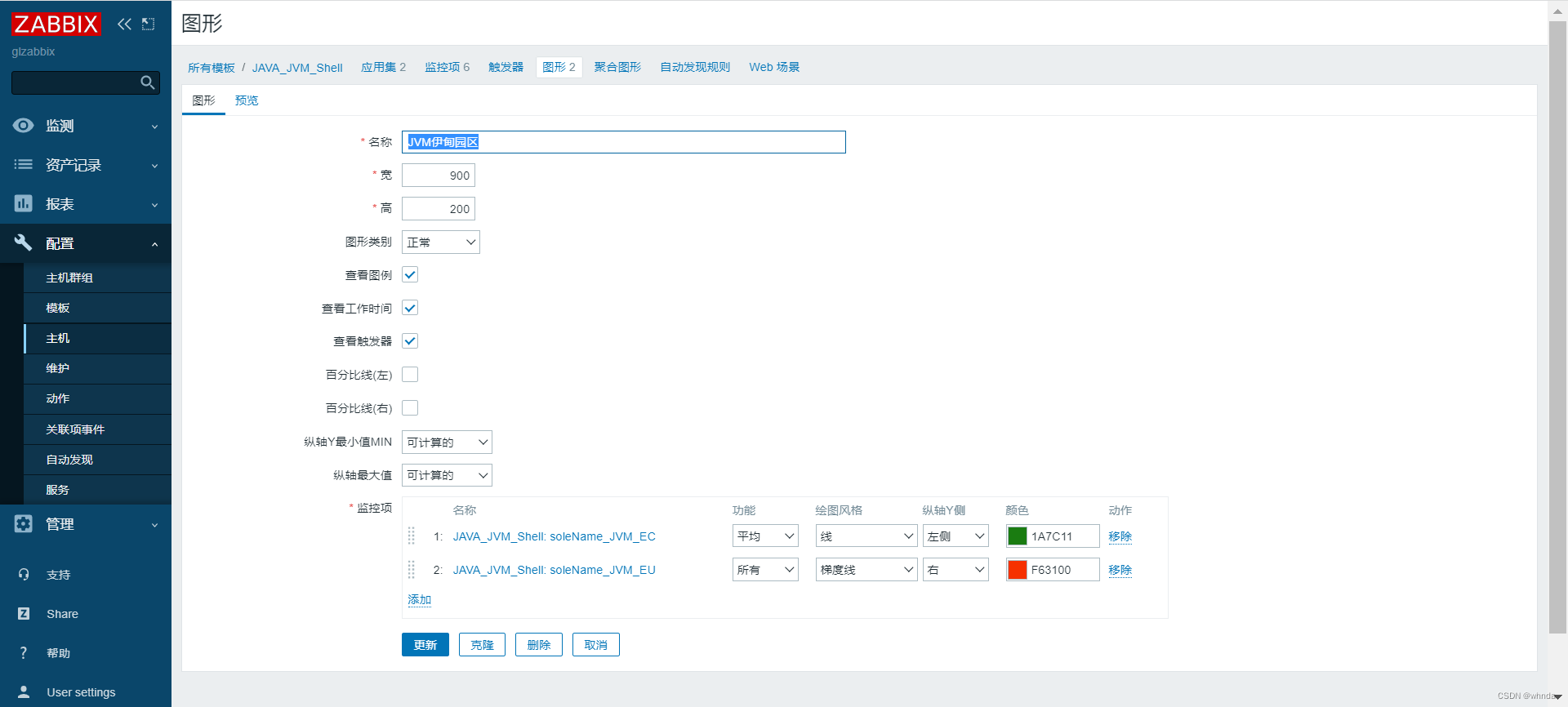The width and height of the screenshot is (1568, 707).
Task: Open the JAVA_JVM_Shell breadcrumb link
Action: point(297,68)
